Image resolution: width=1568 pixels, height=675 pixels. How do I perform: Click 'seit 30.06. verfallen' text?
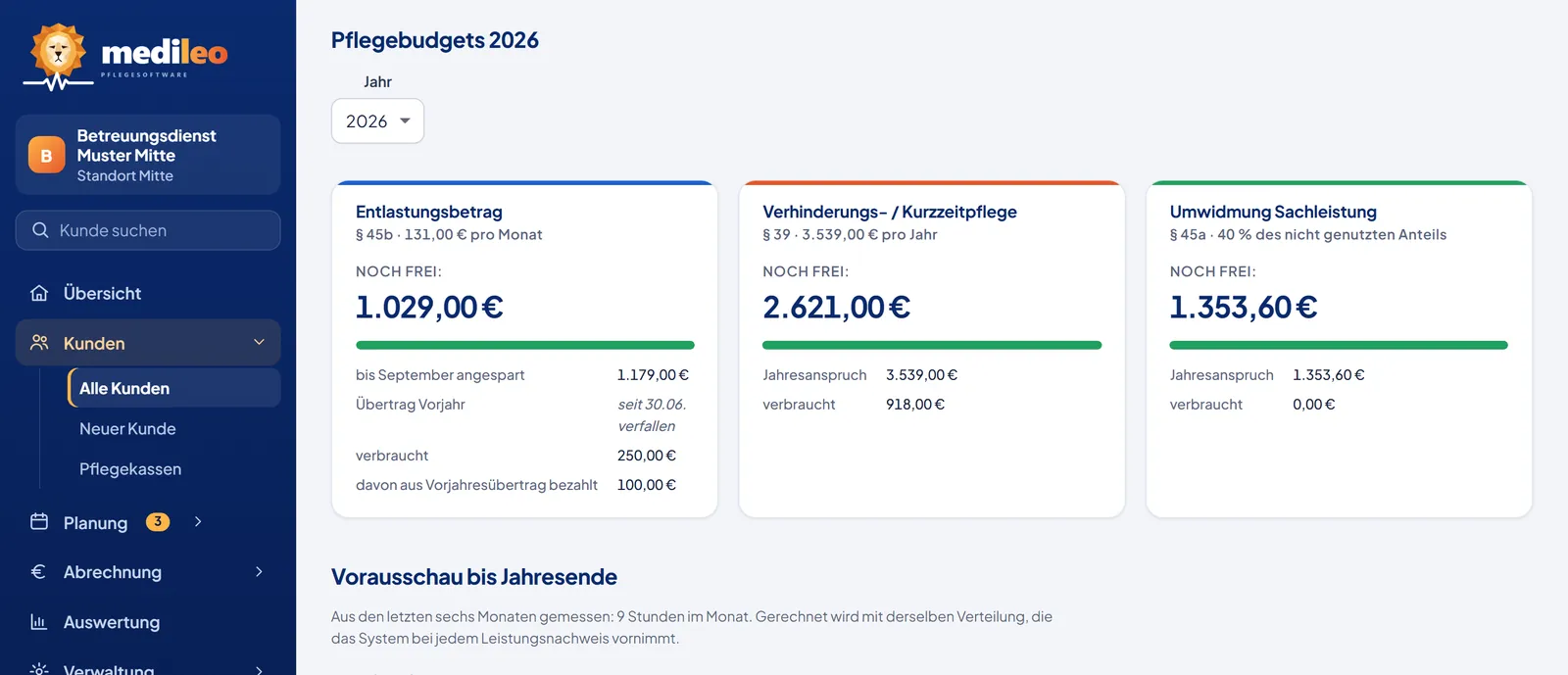tap(652, 414)
